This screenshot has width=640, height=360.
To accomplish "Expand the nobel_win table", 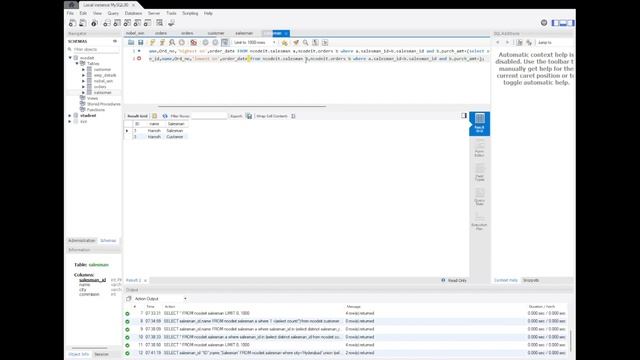I will 83,81.
